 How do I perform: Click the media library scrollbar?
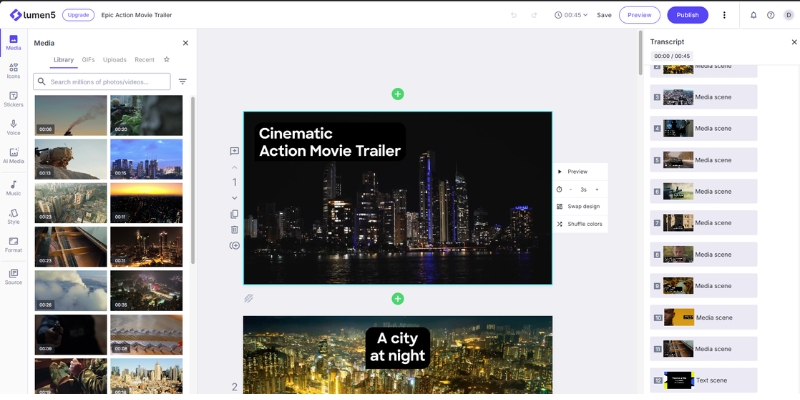tap(193, 180)
